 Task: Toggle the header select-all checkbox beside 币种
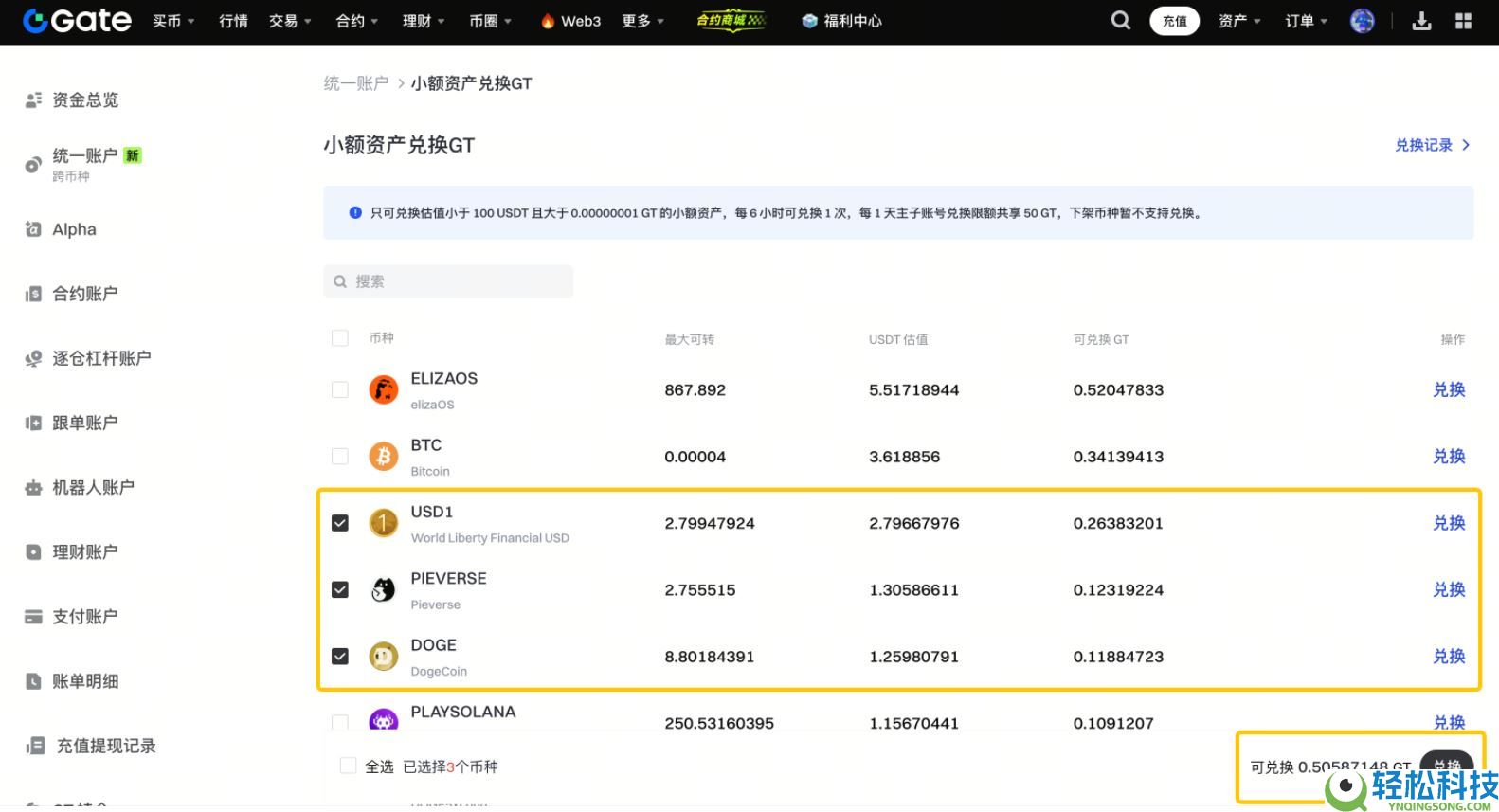[x=340, y=338]
